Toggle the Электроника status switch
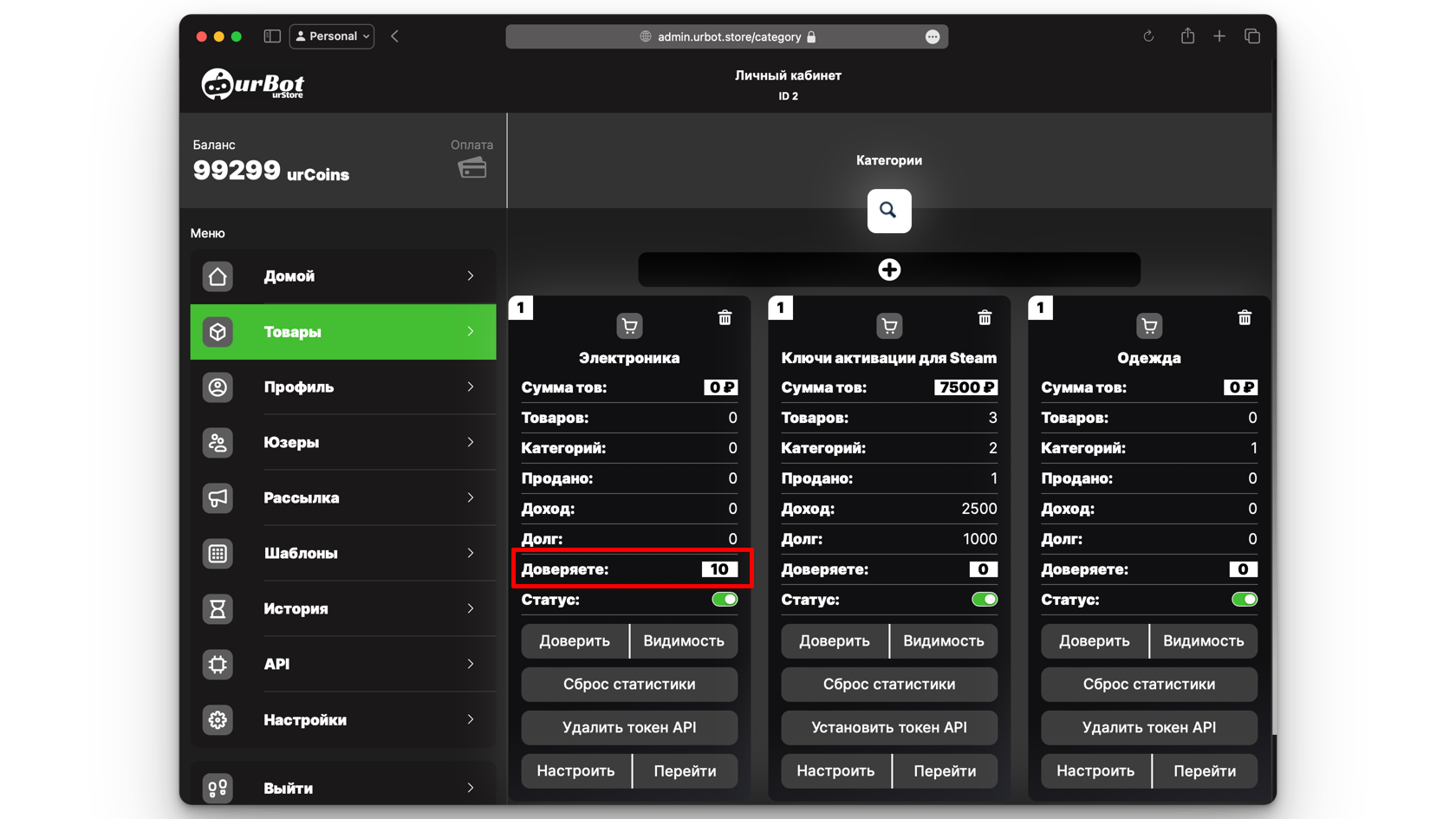Image resolution: width=1456 pixels, height=819 pixels. pos(725,600)
